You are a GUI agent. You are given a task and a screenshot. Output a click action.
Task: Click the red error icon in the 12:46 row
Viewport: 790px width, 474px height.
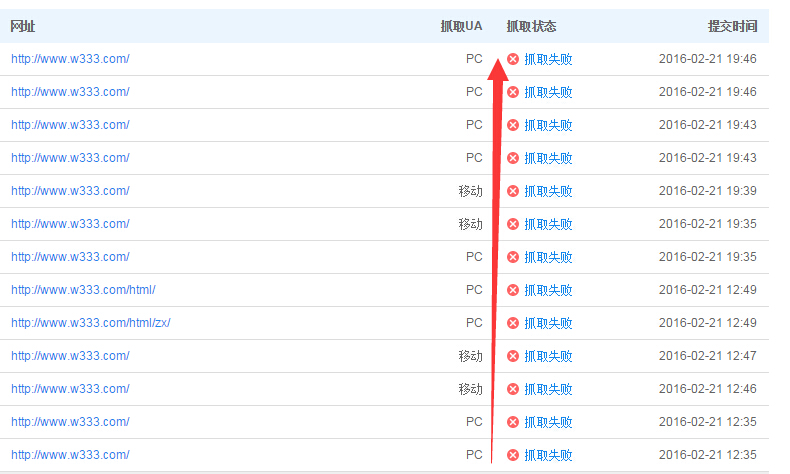(x=513, y=389)
